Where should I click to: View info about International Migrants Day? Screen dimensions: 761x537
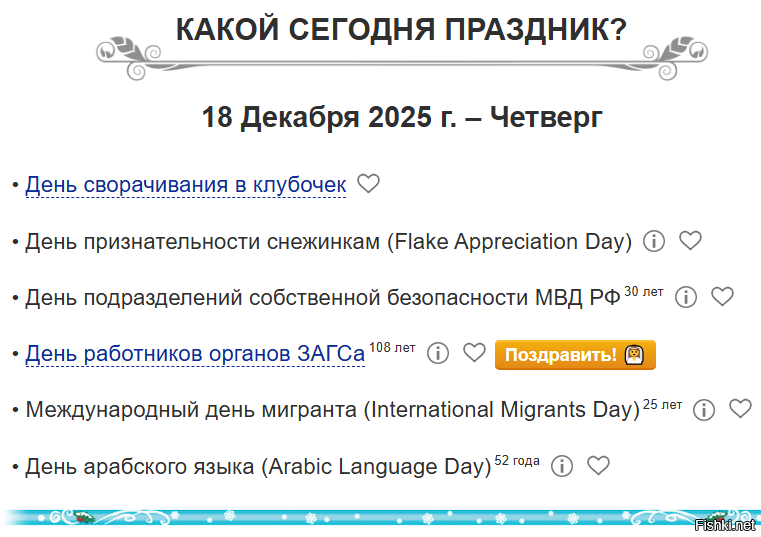[704, 410]
